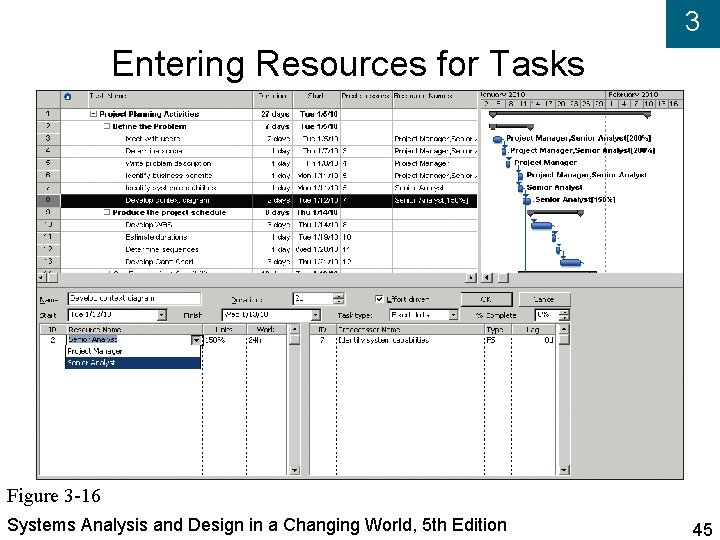Click the Work column header

point(266,330)
